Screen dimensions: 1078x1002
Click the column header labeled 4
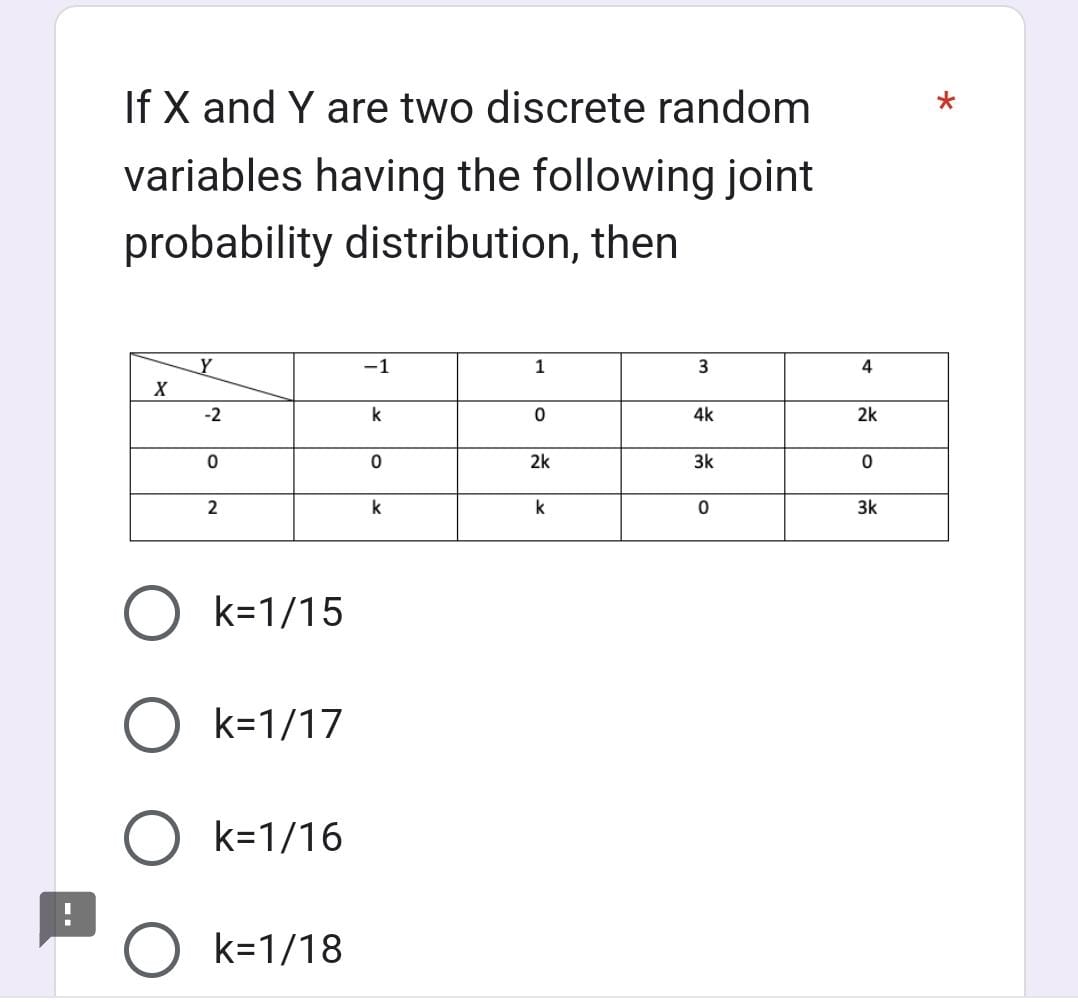pos(867,369)
